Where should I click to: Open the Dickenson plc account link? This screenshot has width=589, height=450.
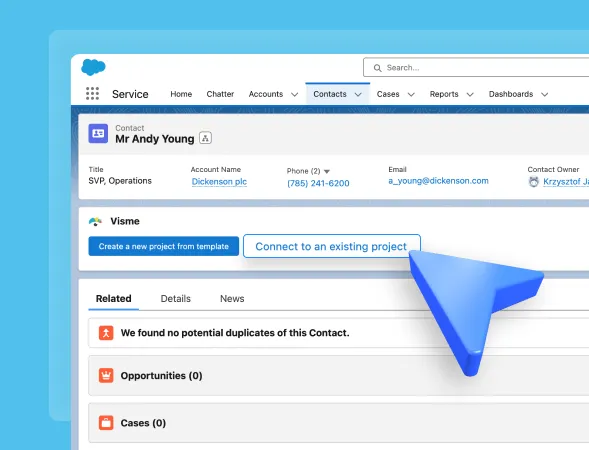pos(219,182)
